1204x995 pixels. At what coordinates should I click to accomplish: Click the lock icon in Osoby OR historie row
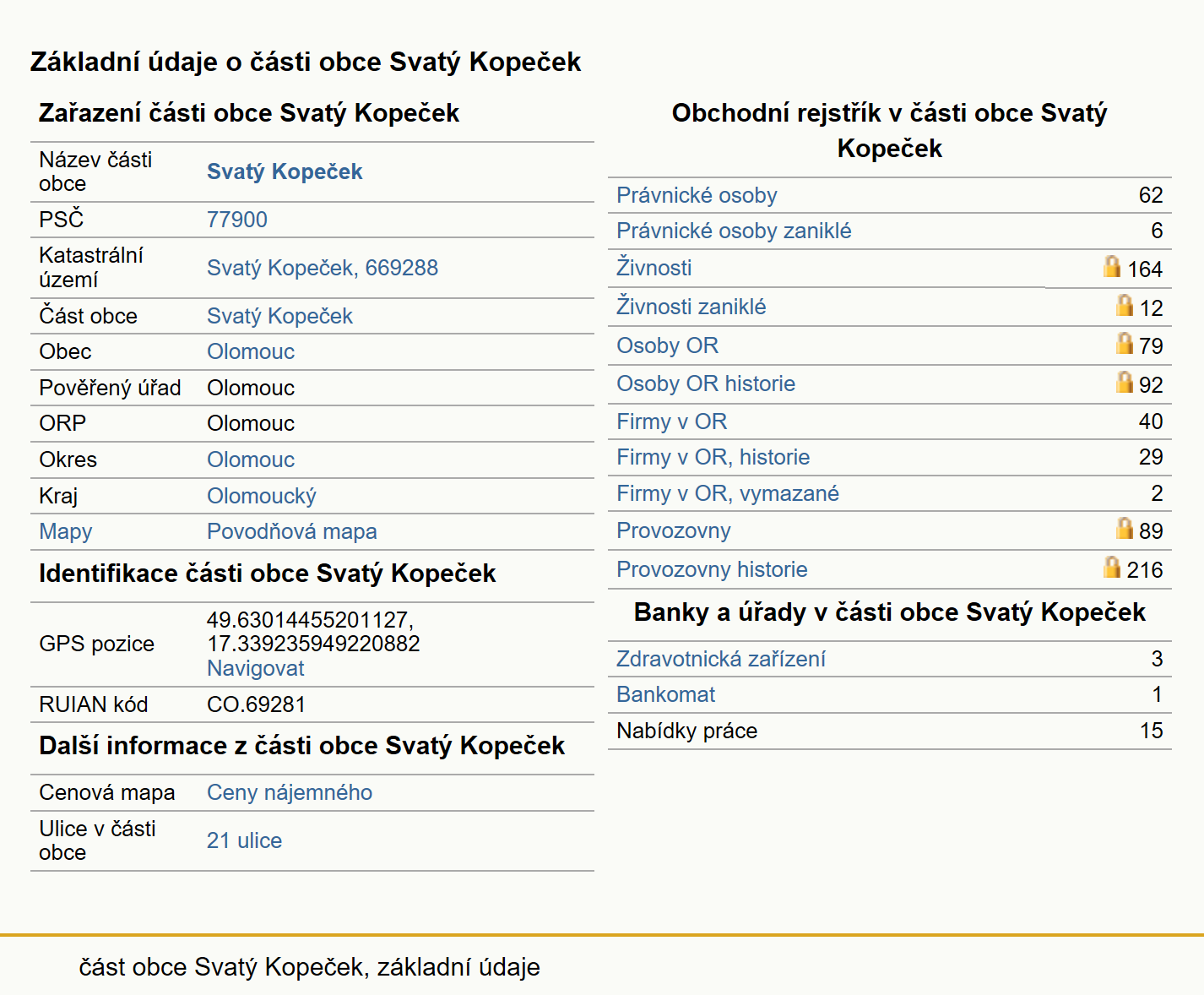[1124, 382]
